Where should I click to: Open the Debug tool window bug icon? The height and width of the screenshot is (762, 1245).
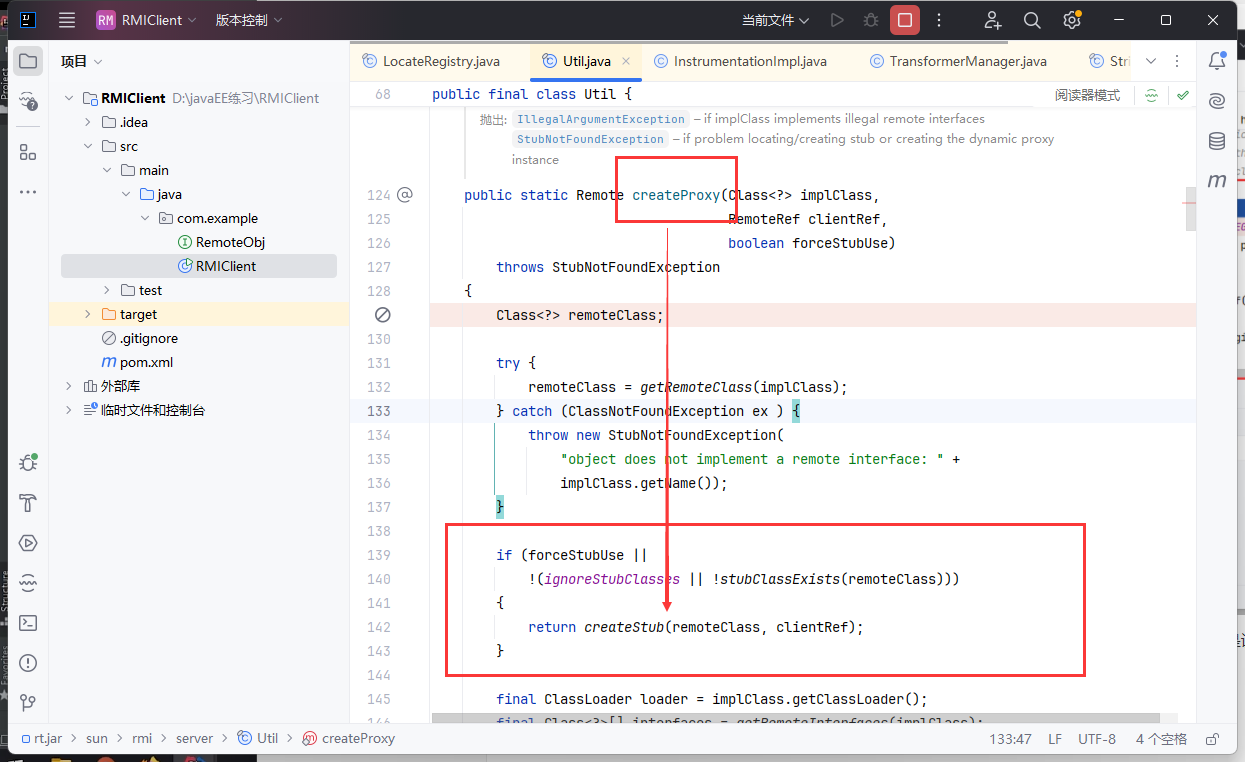(x=28, y=463)
